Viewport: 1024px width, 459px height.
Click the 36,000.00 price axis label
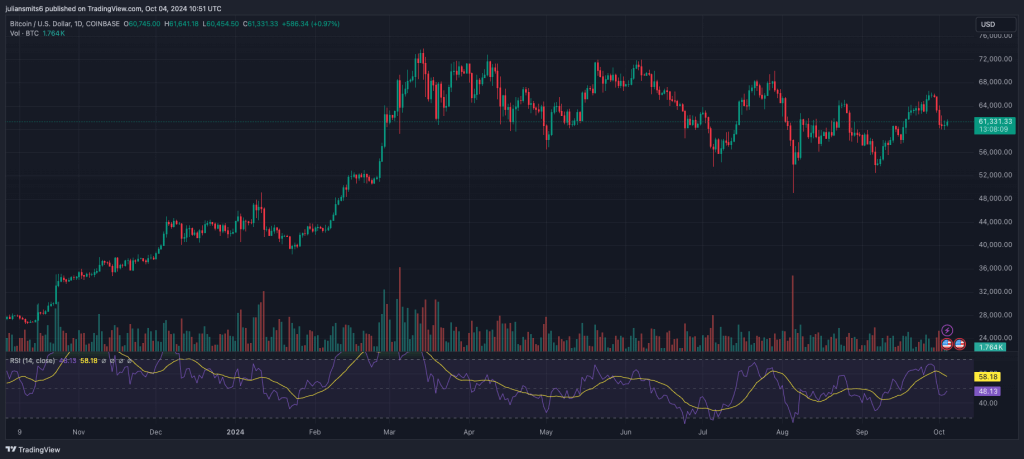coord(997,268)
